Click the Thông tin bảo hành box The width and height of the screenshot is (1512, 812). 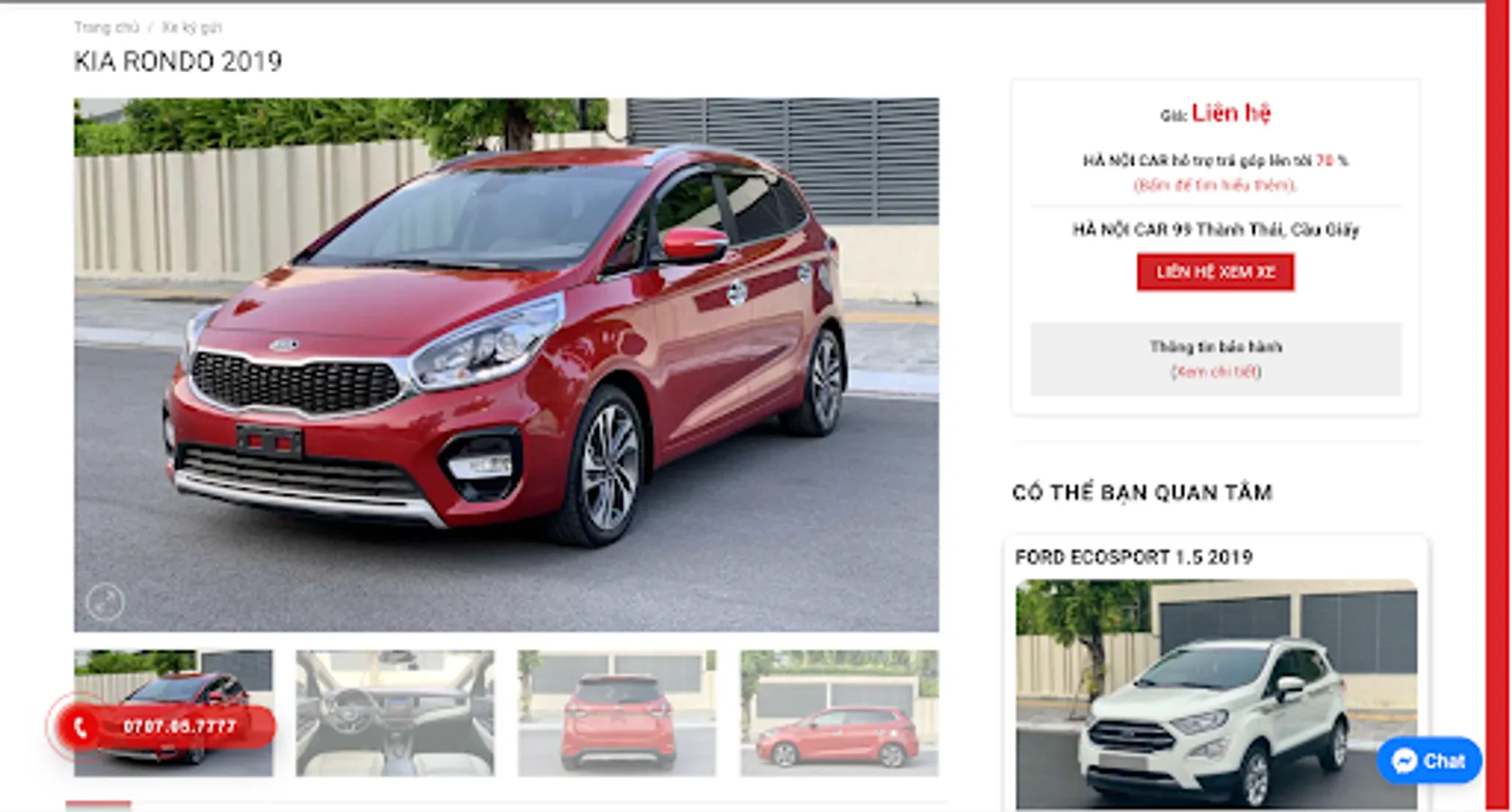pos(1215,359)
